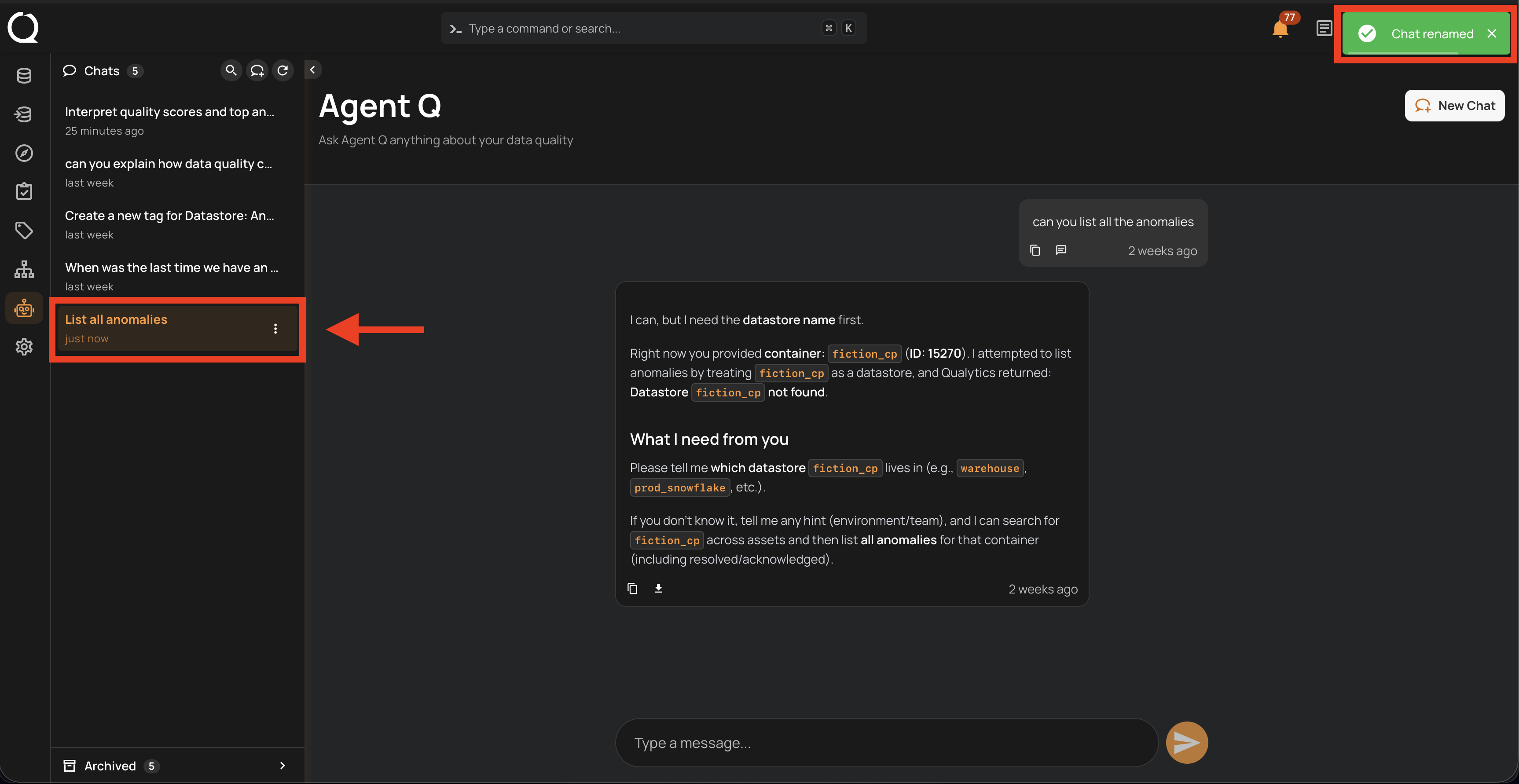
Task: Click the search chats magnifier icon
Action: coord(231,71)
